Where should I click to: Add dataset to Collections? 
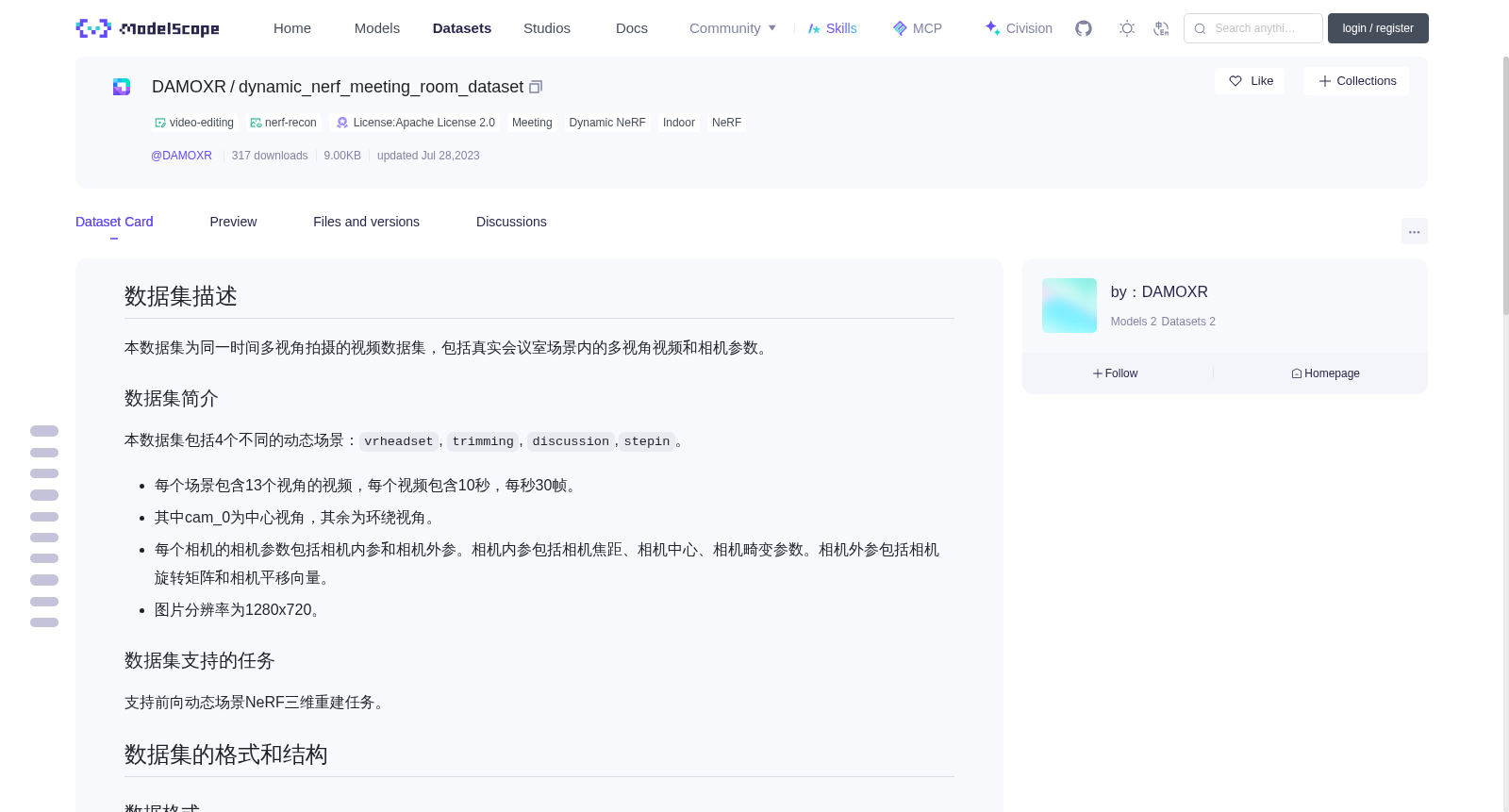1356,81
